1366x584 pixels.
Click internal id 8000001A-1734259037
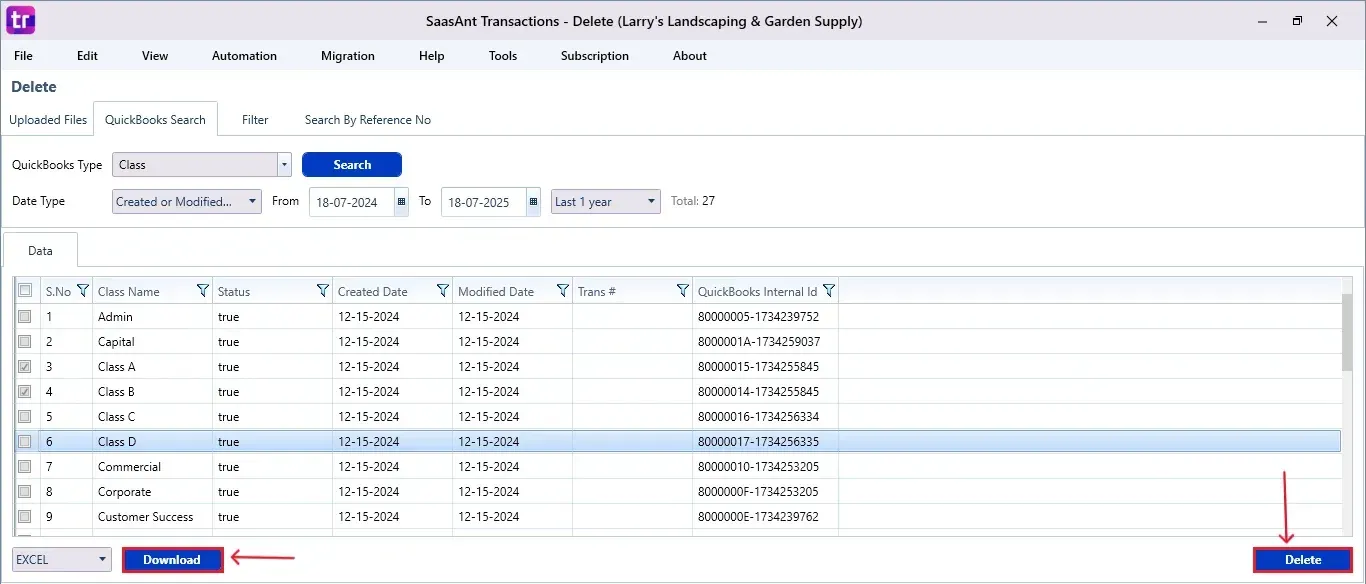coord(758,342)
